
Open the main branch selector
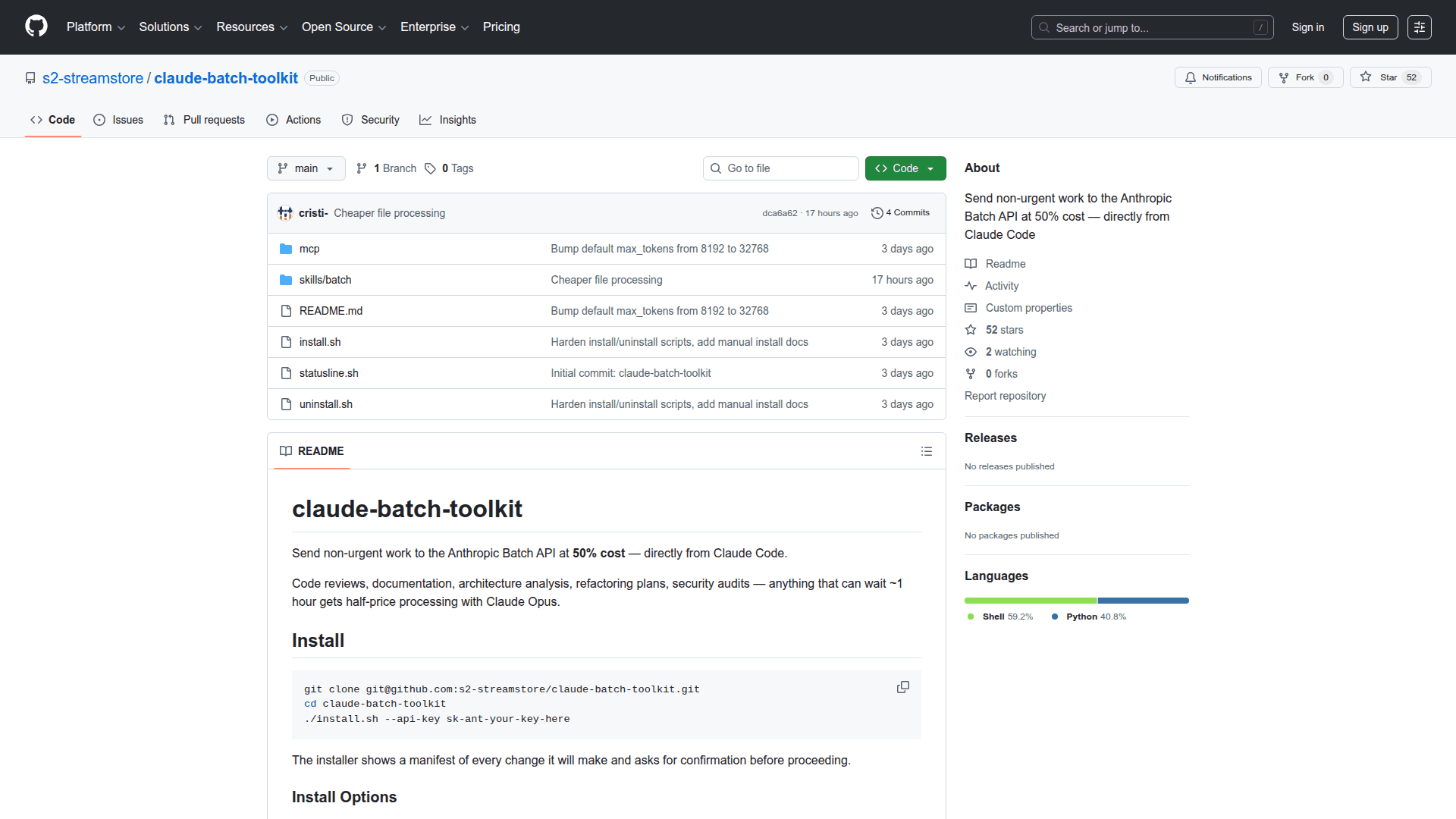(x=306, y=168)
